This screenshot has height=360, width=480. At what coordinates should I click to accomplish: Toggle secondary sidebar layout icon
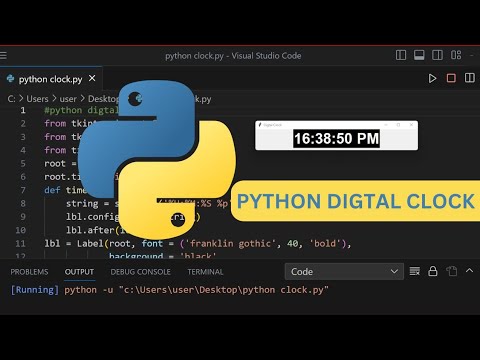click(437, 55)
